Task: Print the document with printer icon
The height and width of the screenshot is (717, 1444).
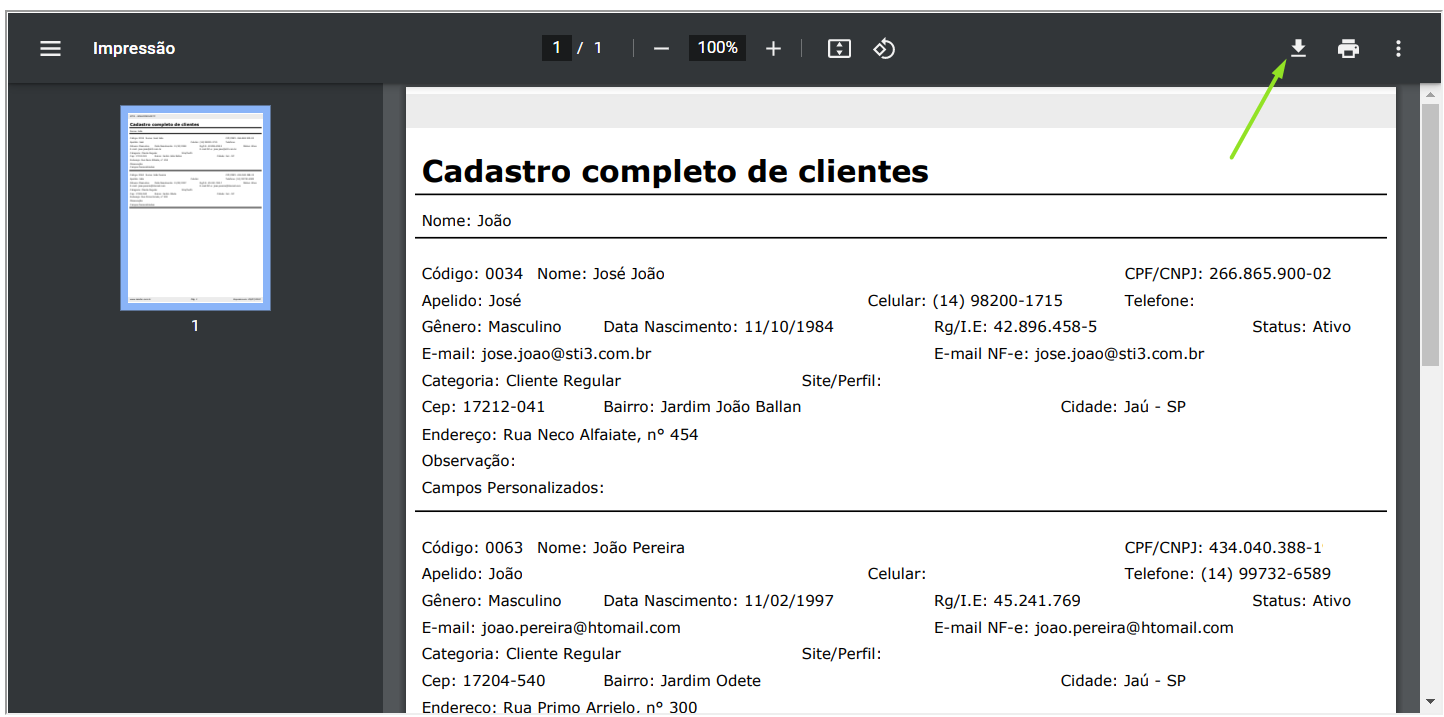Action: 1349,48
